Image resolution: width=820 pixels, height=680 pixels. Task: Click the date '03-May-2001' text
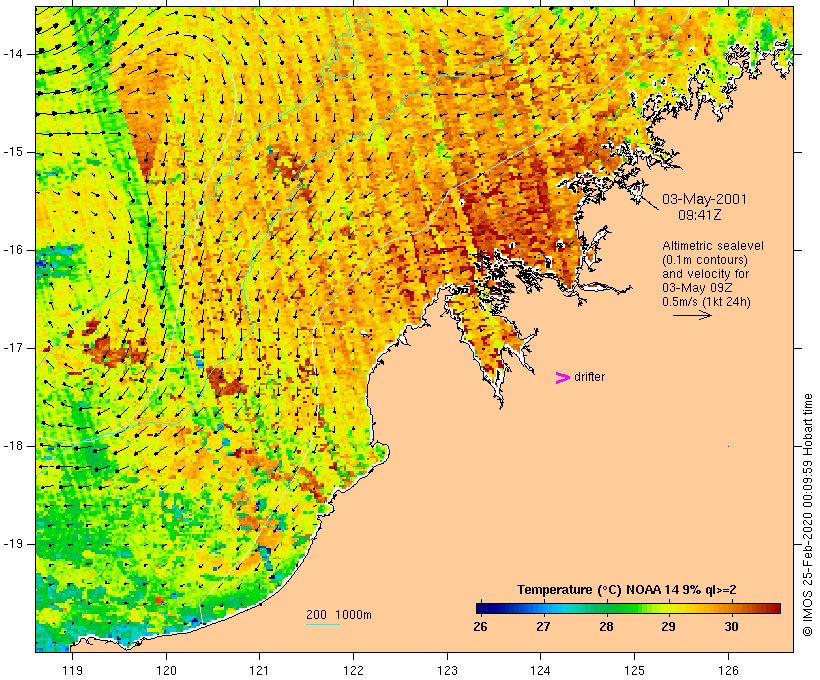click(x=704, y=199)
